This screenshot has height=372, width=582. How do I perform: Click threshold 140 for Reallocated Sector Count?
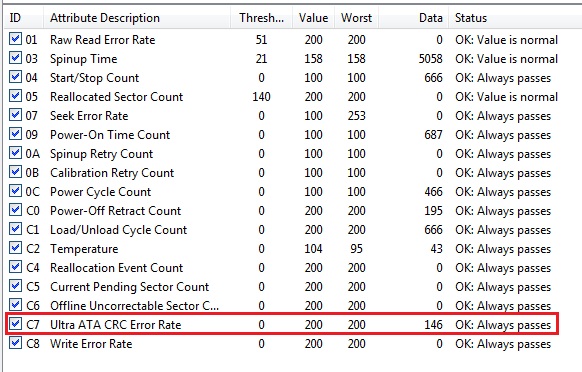[x=261, y=97]
